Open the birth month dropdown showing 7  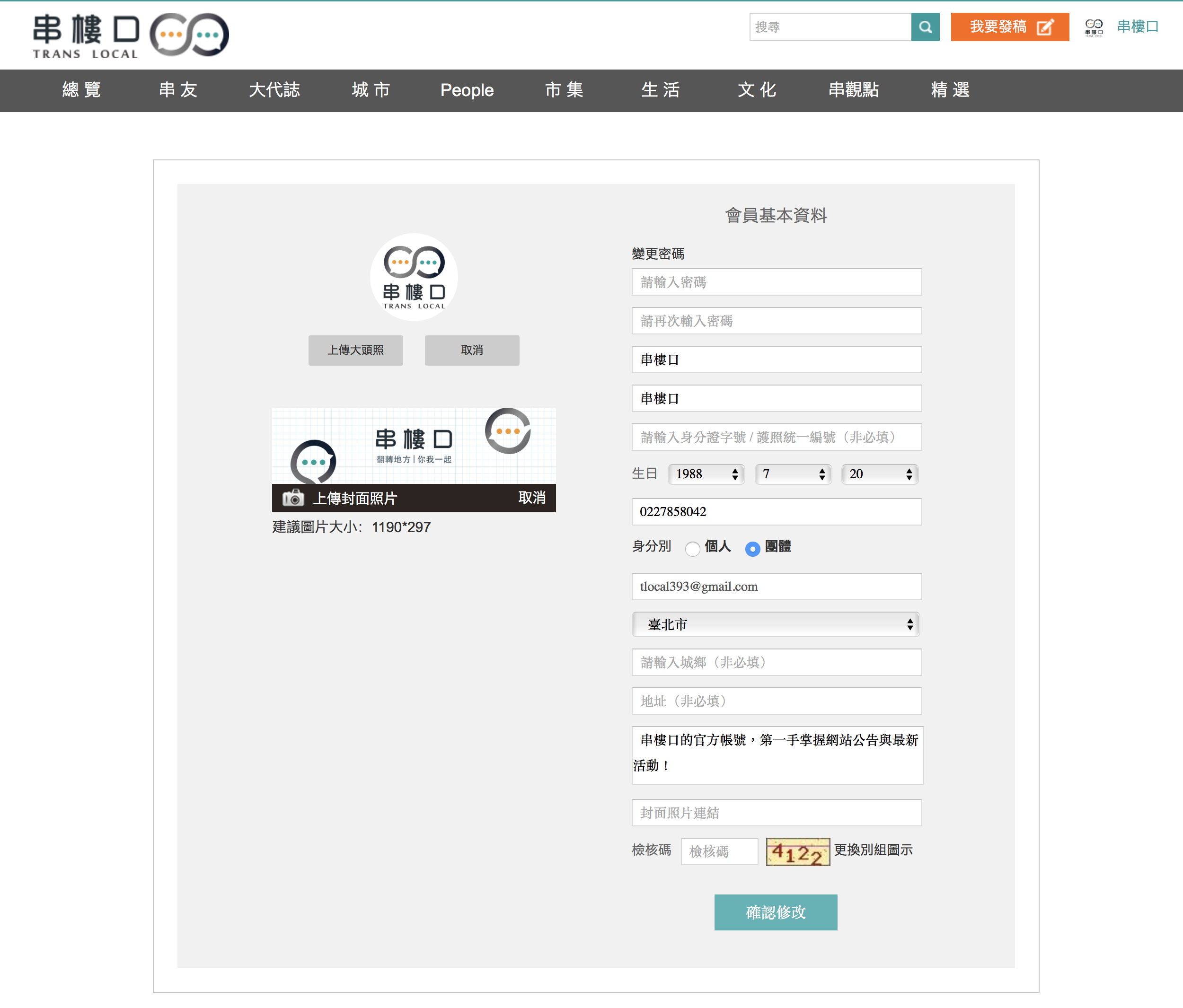[x=793, y=474]
